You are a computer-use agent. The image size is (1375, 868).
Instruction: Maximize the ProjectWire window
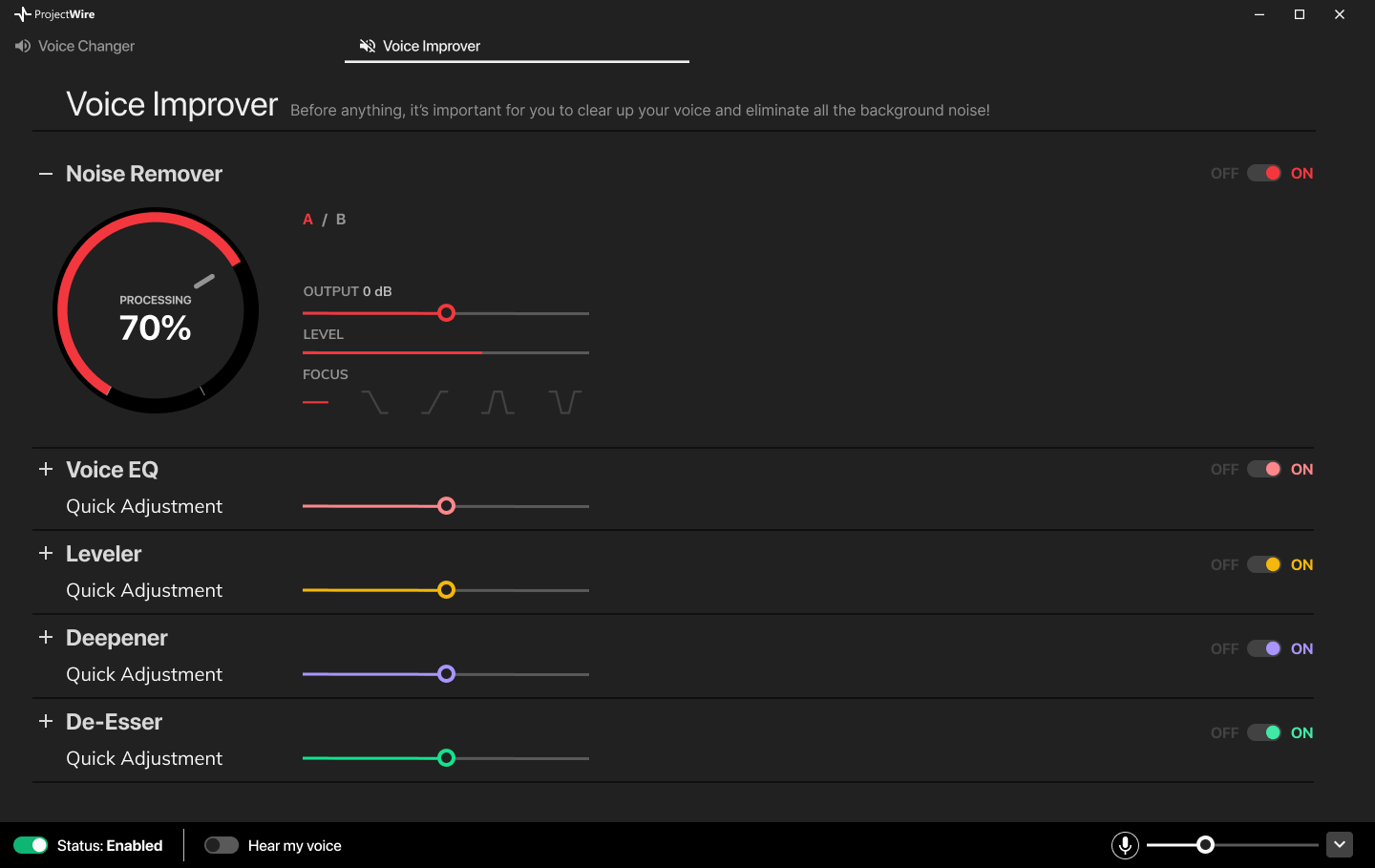1300,14
